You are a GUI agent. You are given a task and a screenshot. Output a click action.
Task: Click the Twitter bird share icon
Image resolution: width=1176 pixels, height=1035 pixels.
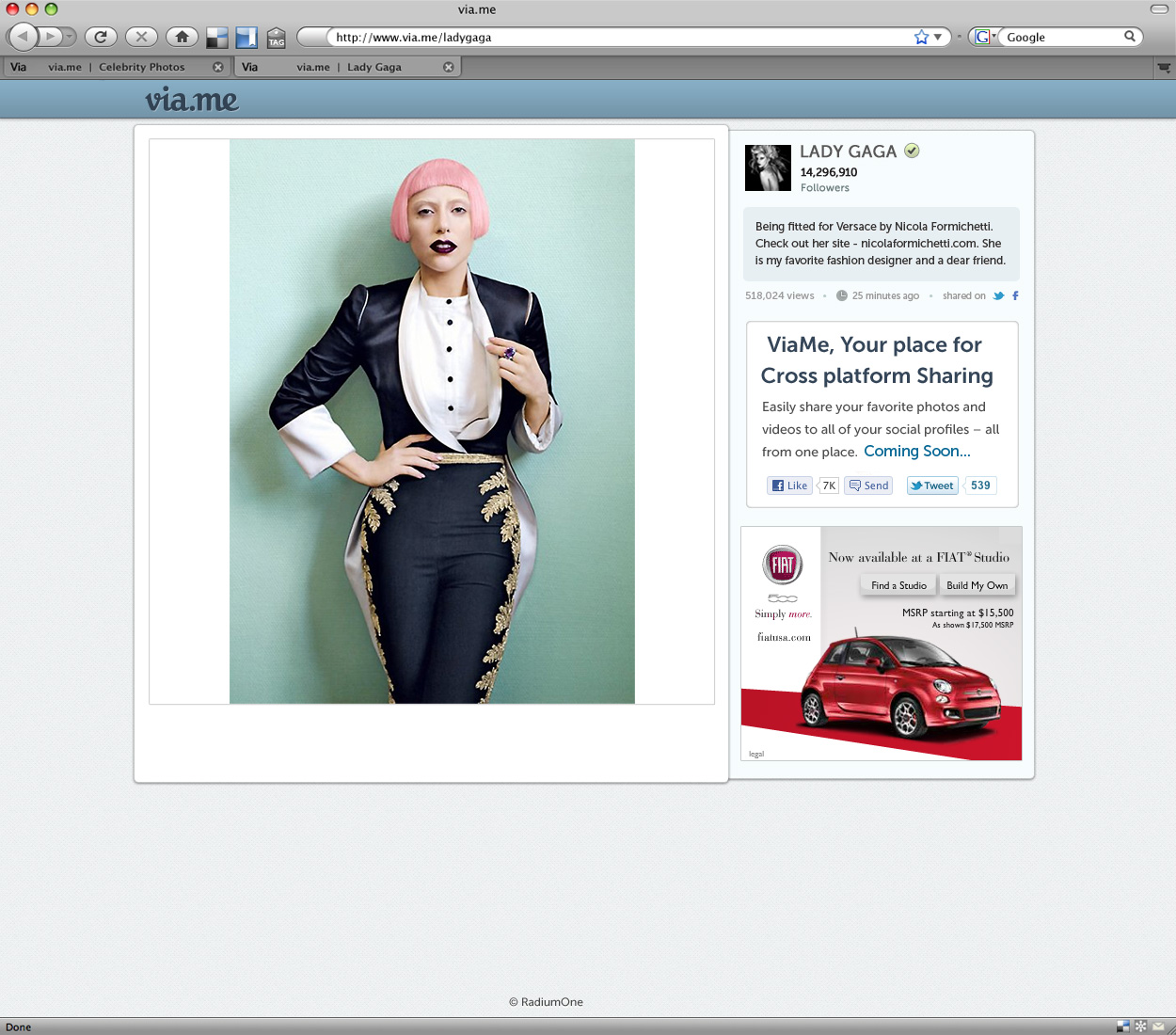point(998,295)
